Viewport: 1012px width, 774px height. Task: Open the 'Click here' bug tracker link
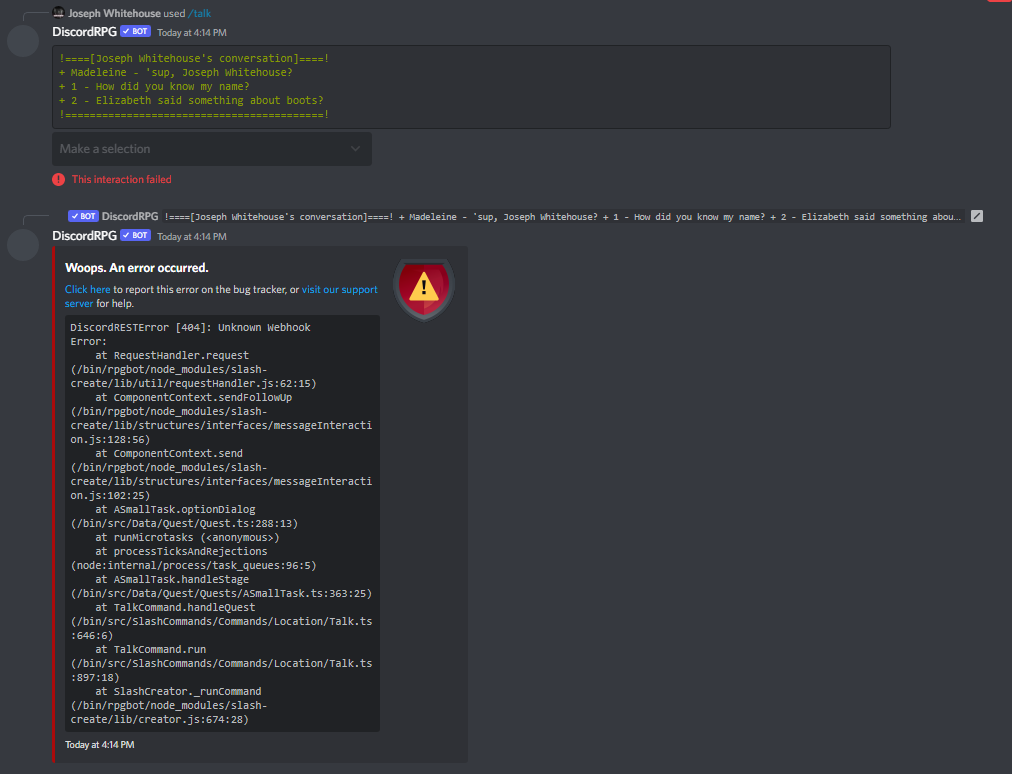87,289
